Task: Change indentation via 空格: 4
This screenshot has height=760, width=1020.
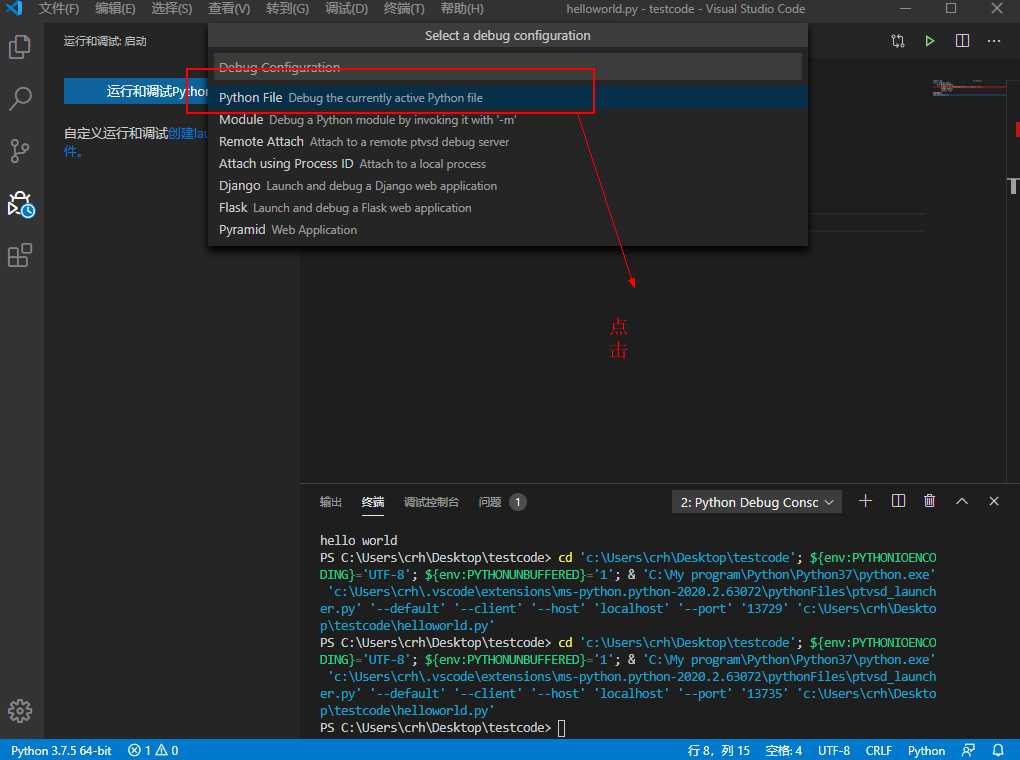Action: (784, 750)
